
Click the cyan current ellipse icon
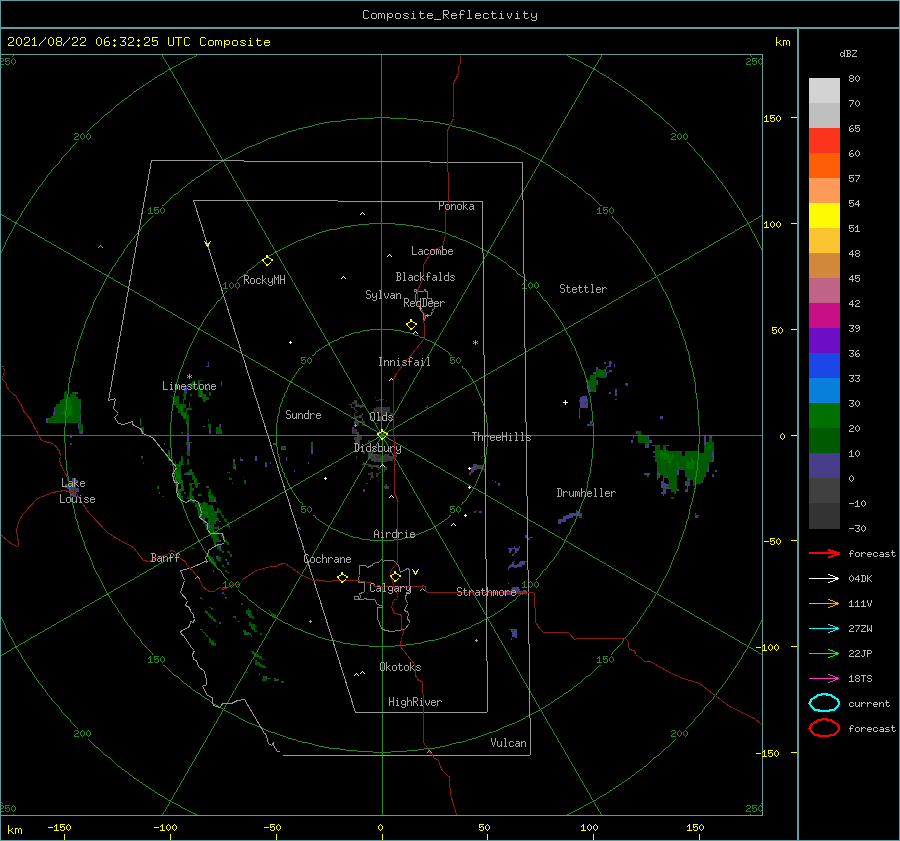[x=824, y=703]
